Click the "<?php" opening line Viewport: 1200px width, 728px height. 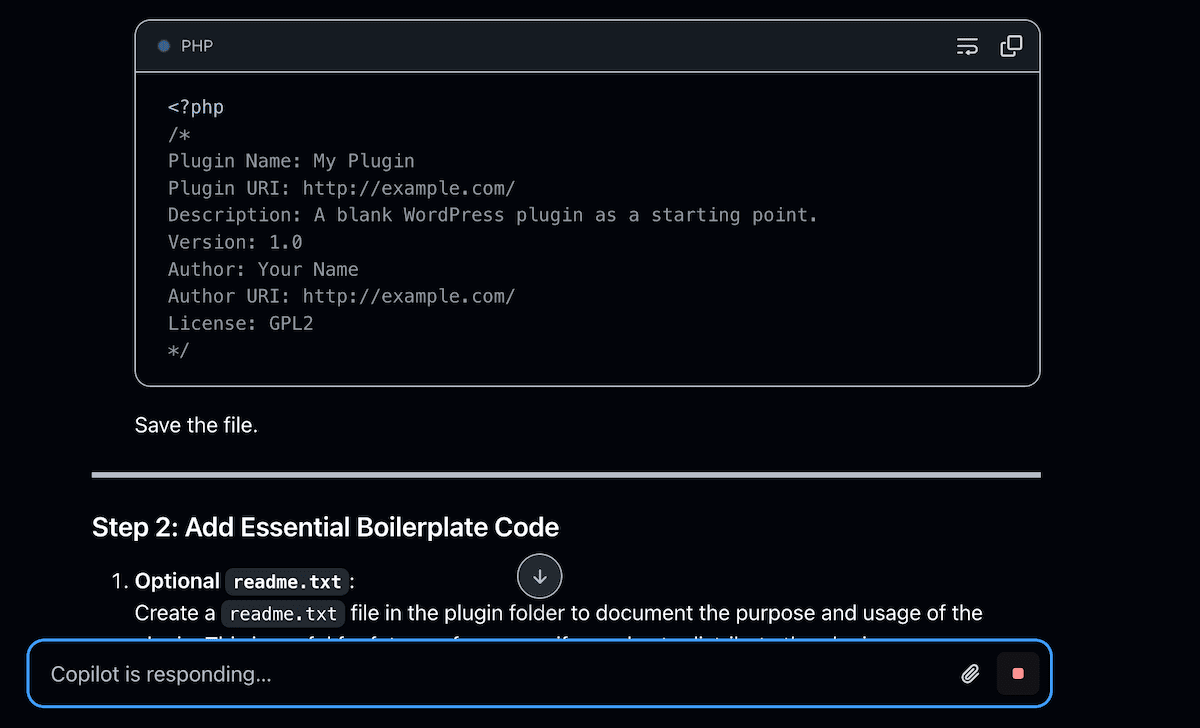tap(196, 107)
